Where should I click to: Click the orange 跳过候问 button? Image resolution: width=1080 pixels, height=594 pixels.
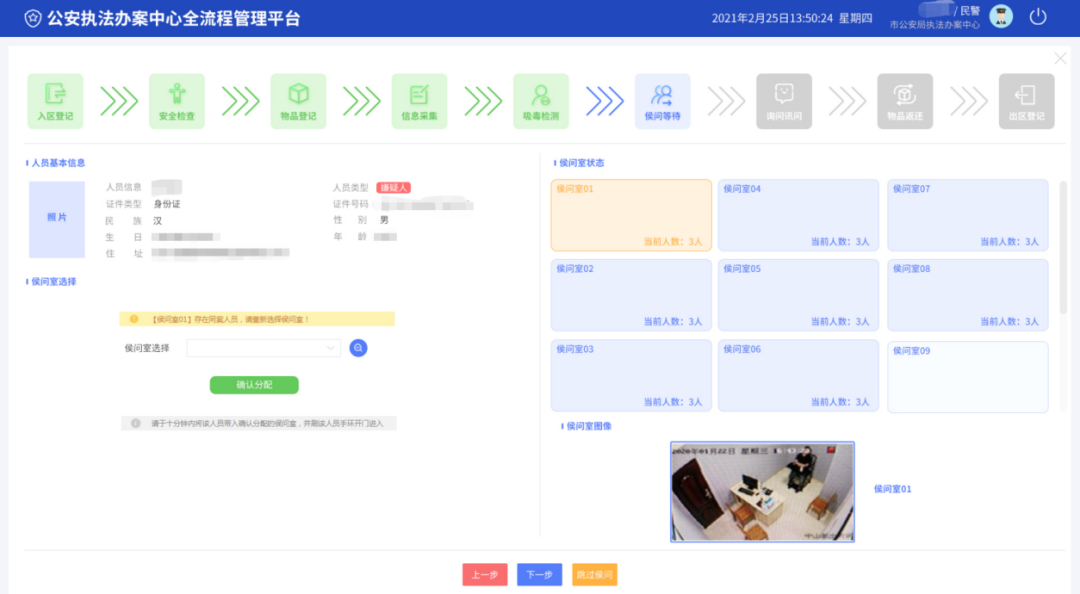click(x=594, y=575)
